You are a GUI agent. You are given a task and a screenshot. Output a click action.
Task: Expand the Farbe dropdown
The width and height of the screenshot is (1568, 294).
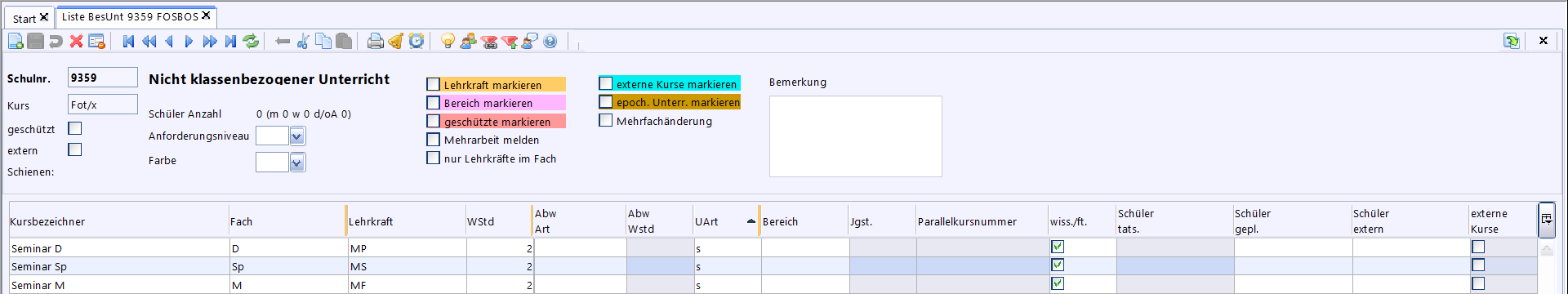click(297, 163)
